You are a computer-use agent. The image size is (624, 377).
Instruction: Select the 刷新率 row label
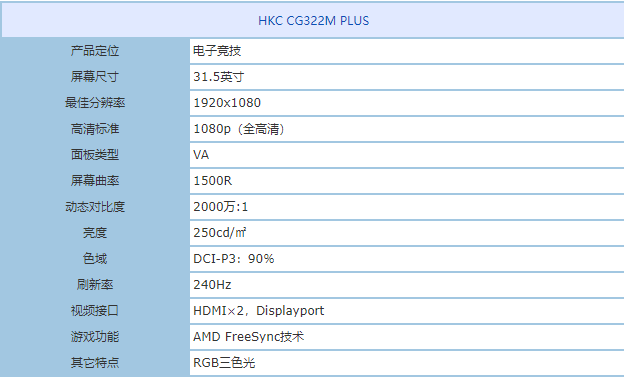click(95, 285)
